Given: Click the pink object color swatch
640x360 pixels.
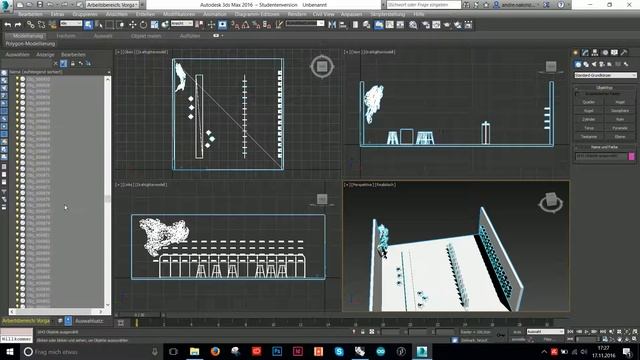Looking at the screenshot, I should [x=631, y=156].
